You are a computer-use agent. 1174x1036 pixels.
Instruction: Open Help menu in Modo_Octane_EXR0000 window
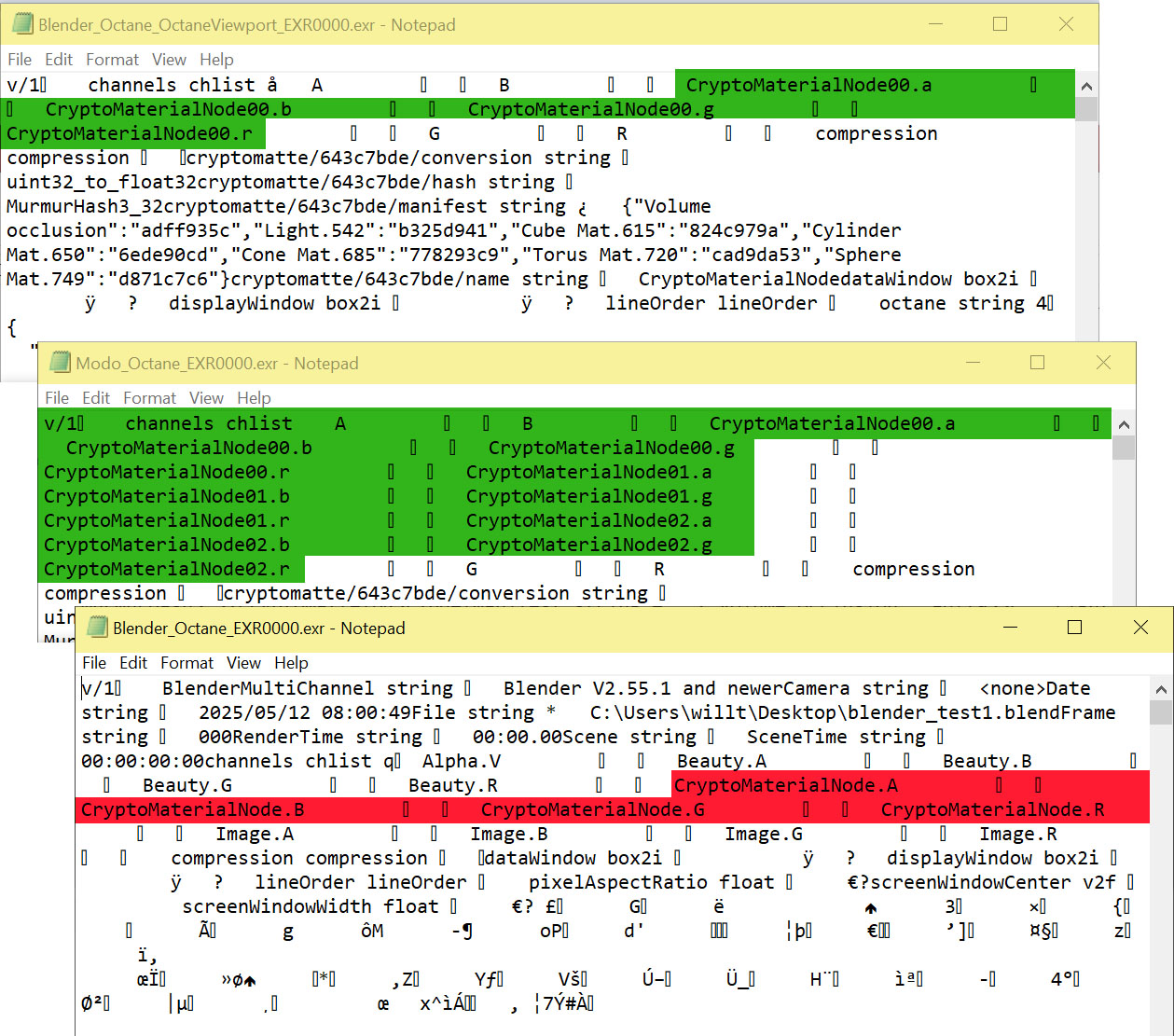pyautogui.click(x=254, y=398)
